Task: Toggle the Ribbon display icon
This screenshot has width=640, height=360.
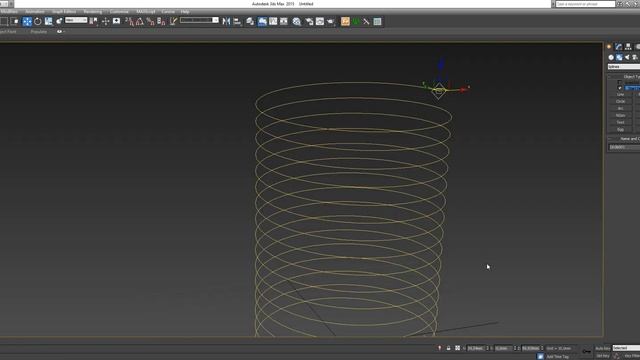Action: click(262, 21)
